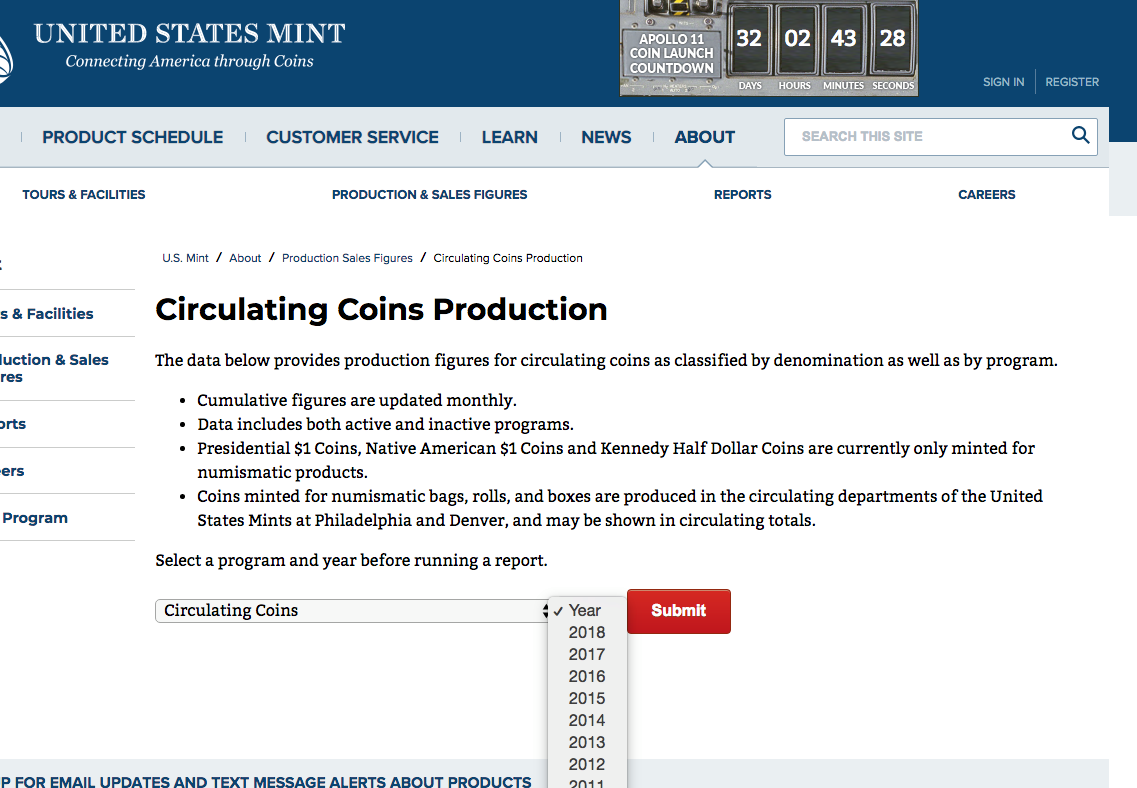Open the Product Schedule menu

pos(132,137)
